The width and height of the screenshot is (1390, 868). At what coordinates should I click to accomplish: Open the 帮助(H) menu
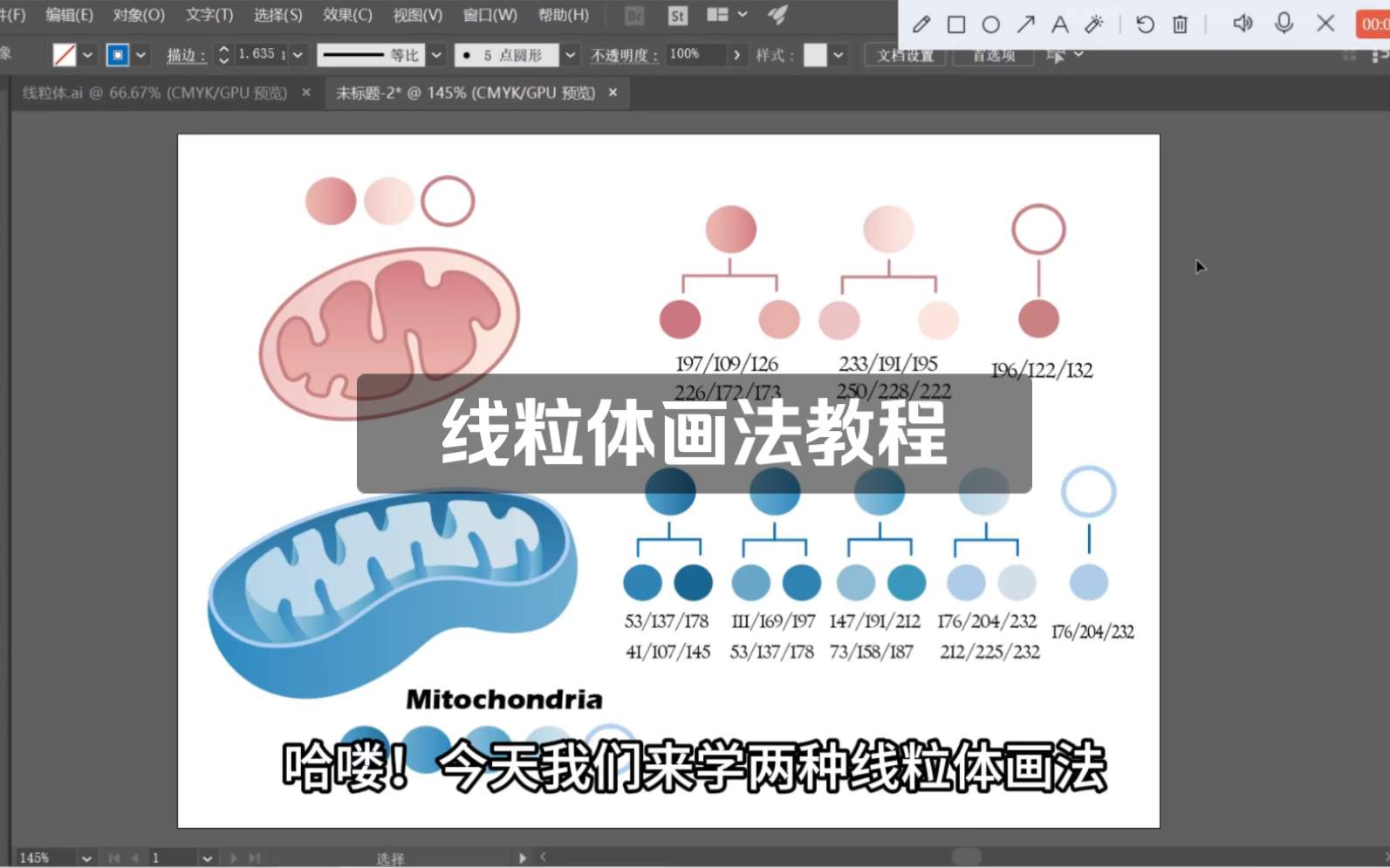(563, 15)
